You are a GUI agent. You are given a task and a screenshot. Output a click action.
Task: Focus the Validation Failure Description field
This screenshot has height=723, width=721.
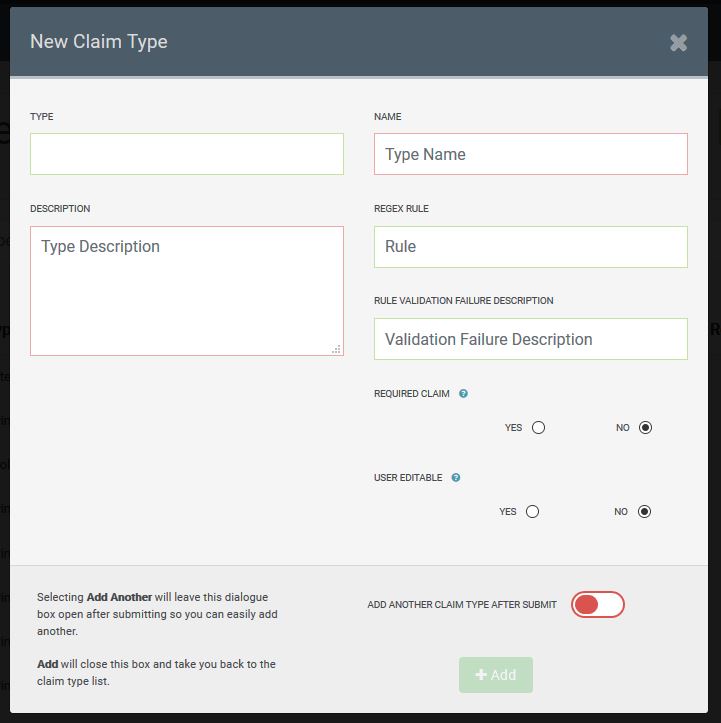(531, 339)
